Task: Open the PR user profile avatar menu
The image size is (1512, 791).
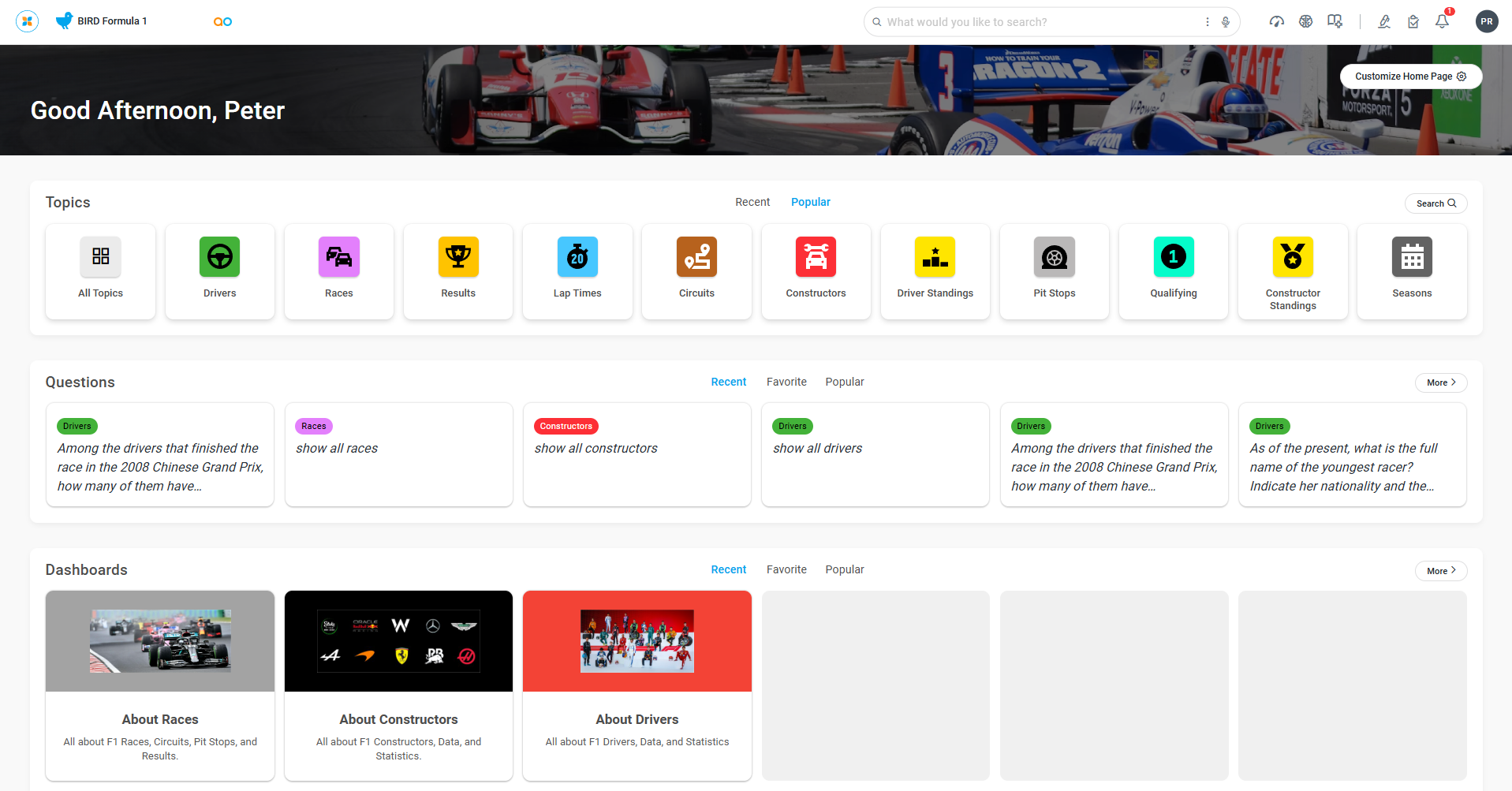Action: click(1486, 21)
